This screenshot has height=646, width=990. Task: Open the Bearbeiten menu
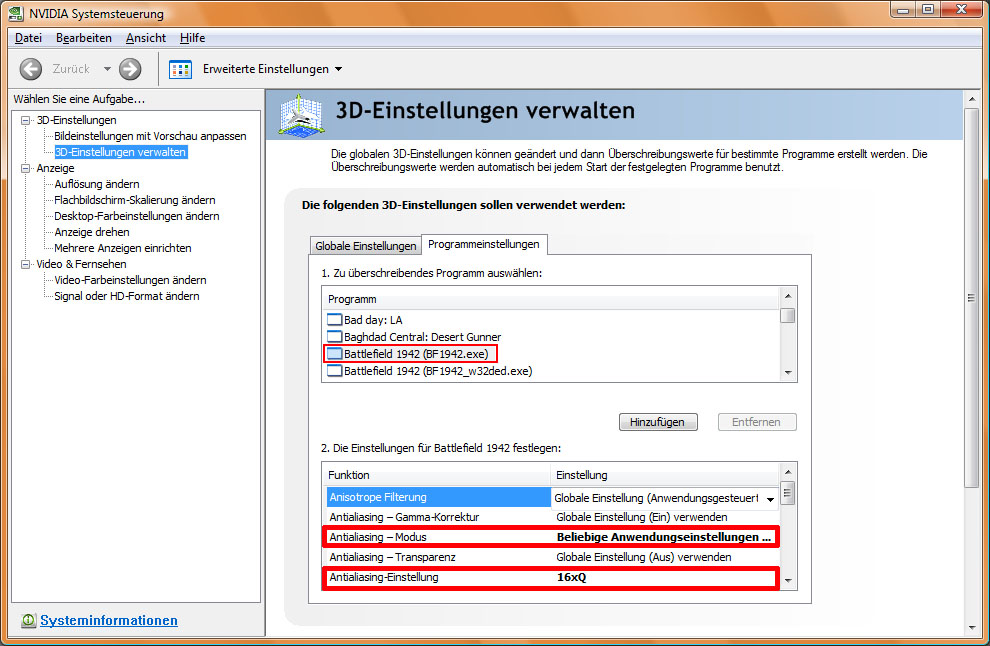pyautogui.click(x=84, y=38)
